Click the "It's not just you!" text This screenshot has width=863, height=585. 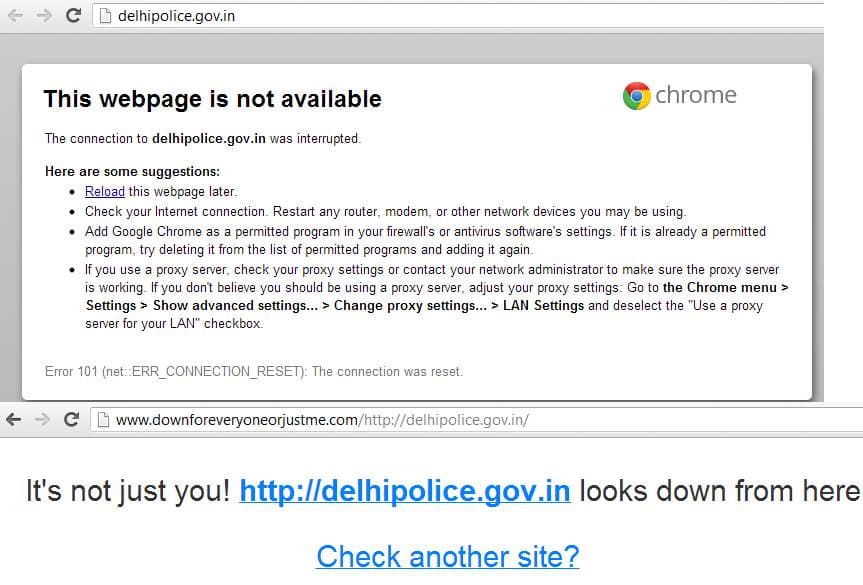click(128, 491)
